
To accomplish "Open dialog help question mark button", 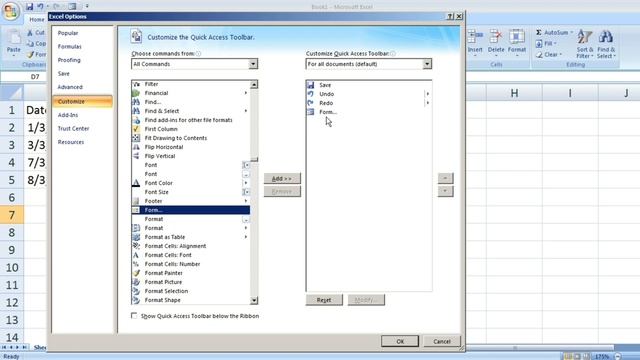I will click(x=450, y=16).
